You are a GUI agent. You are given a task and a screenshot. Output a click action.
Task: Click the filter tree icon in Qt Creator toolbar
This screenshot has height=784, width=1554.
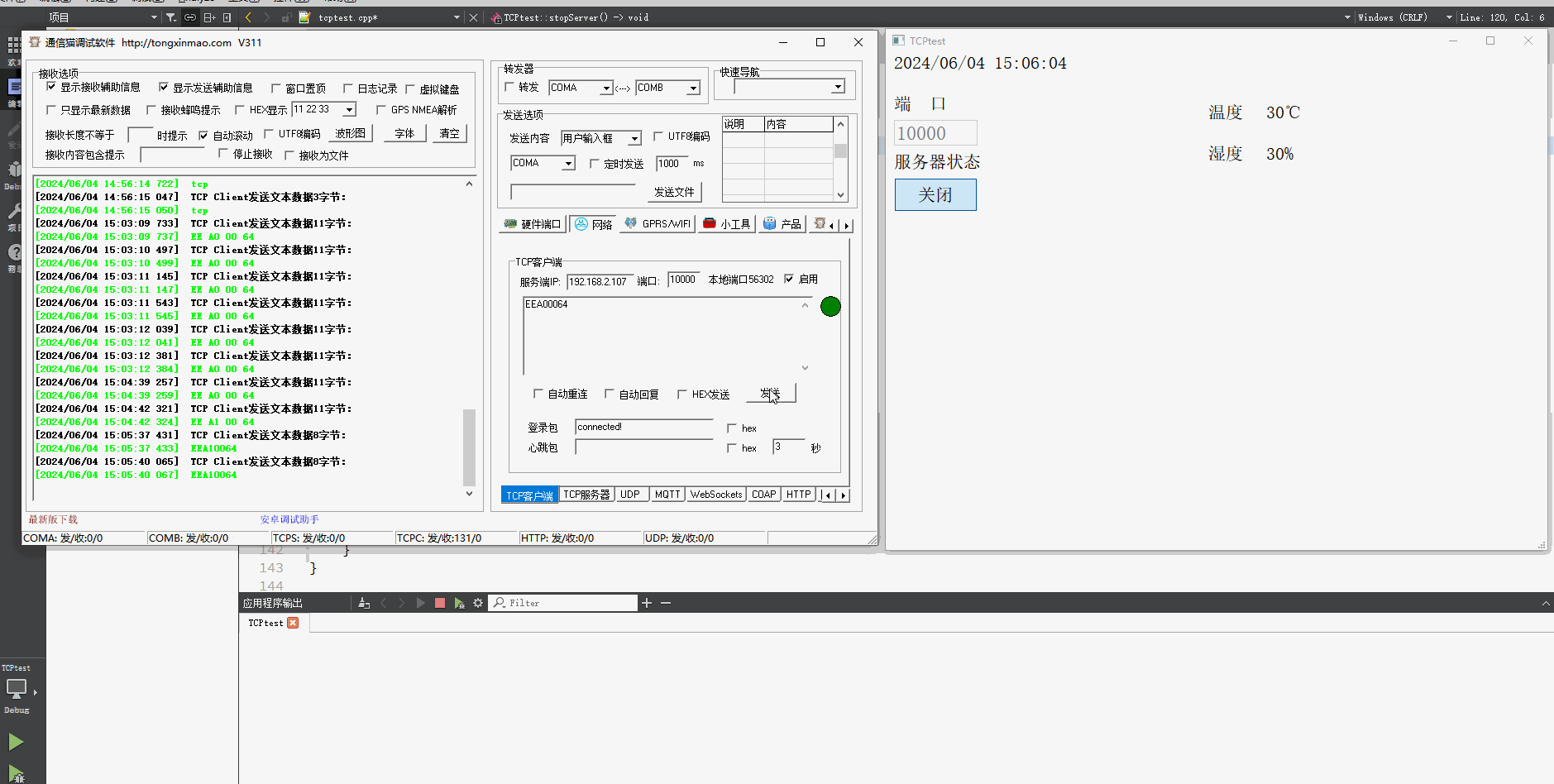(x=170, y=17)
